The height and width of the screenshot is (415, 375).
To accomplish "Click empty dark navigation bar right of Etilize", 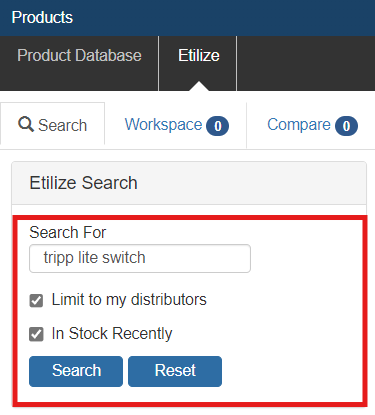I will 306,63.
